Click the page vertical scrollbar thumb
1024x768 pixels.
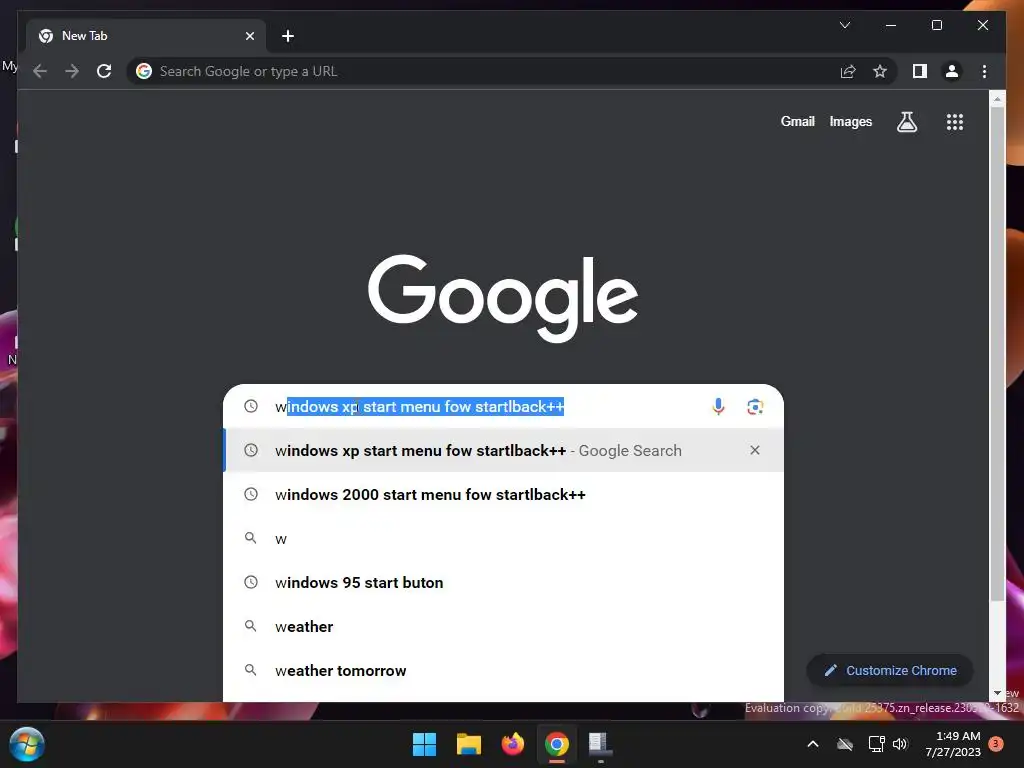pos(997,353)
